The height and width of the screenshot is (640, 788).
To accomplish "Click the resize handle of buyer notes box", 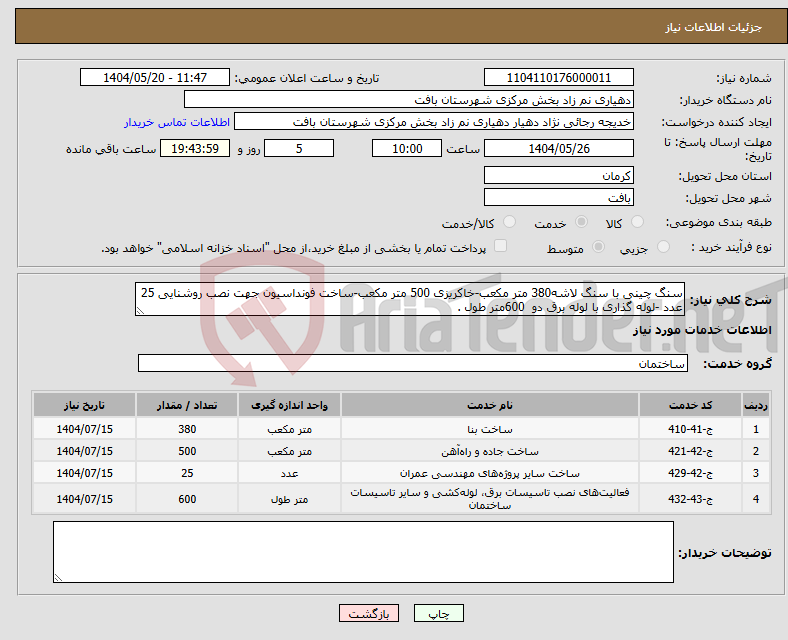I will pyautogui.click(x=58, y=578).
